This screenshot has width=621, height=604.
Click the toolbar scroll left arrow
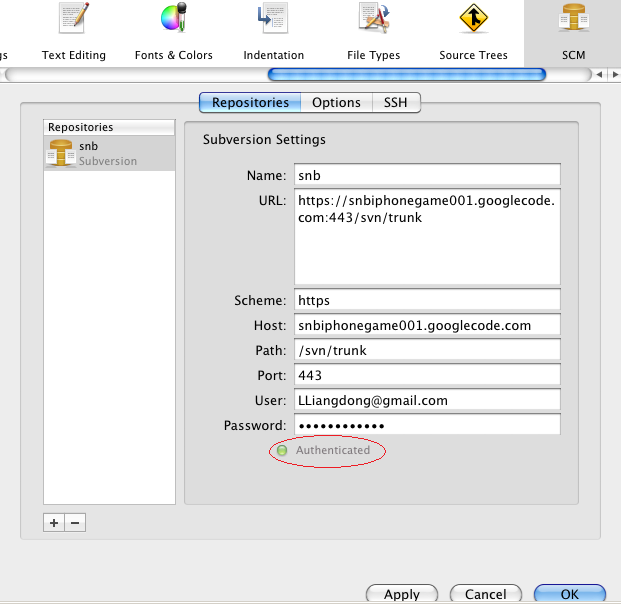click(599, 74)
